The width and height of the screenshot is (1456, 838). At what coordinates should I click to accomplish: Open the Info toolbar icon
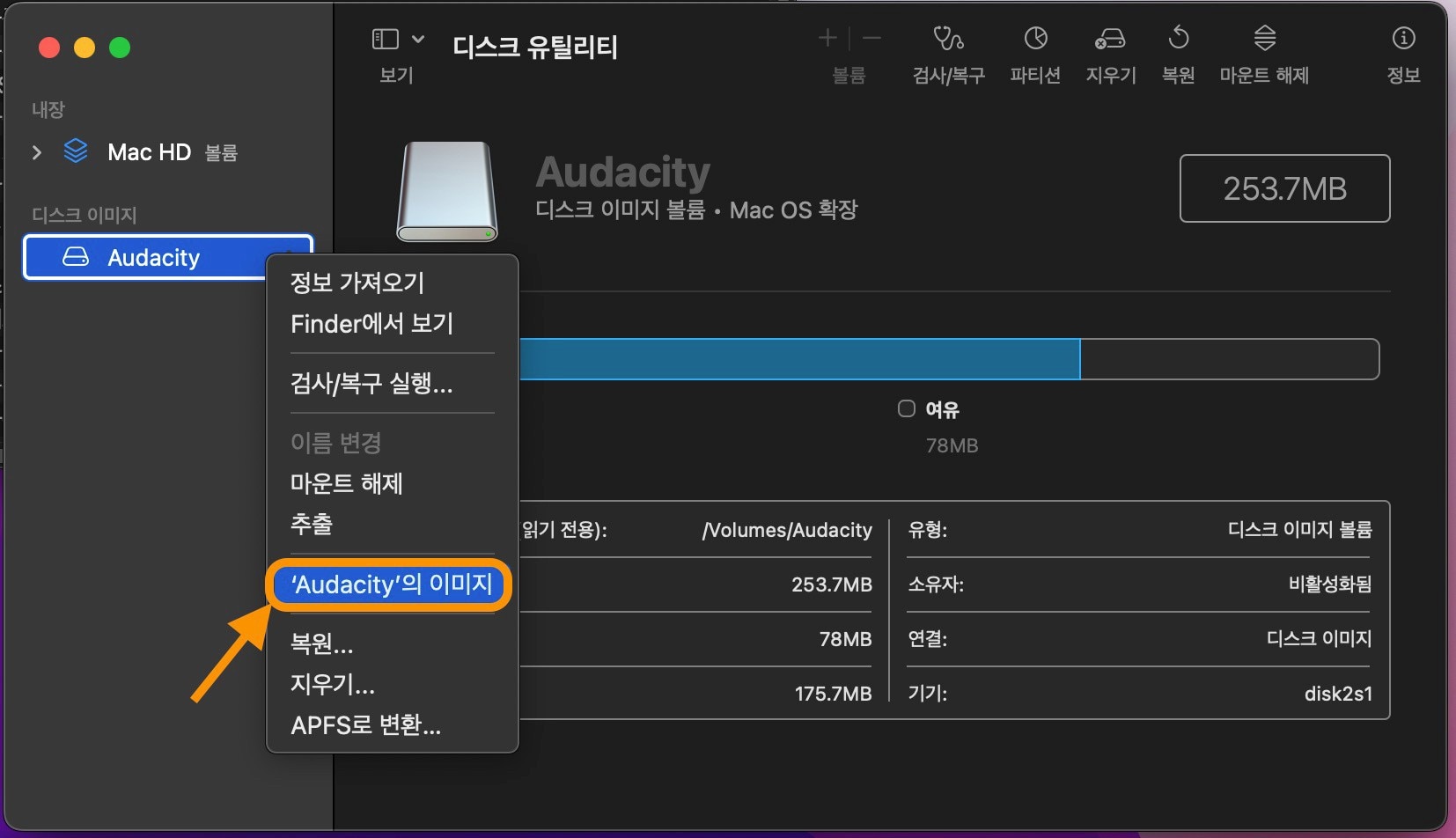coord(1403,38)
